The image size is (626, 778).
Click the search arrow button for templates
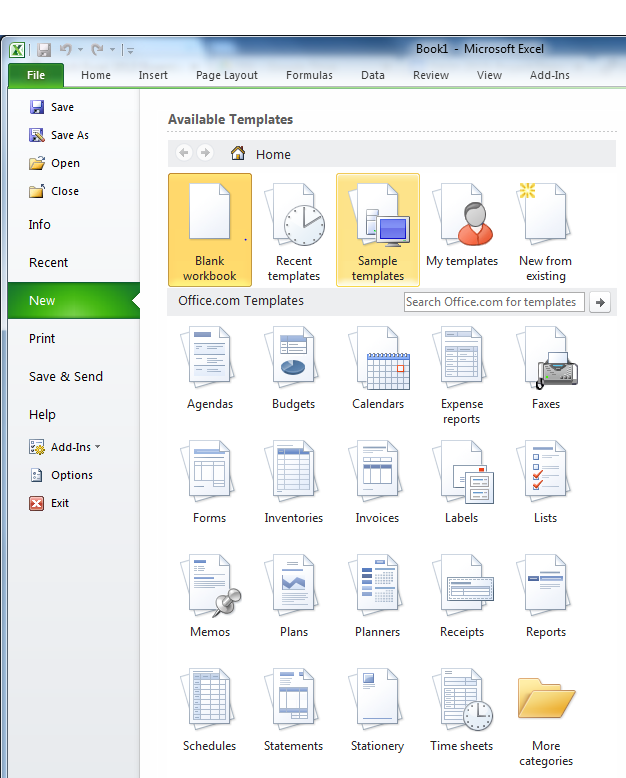point(600,302)
